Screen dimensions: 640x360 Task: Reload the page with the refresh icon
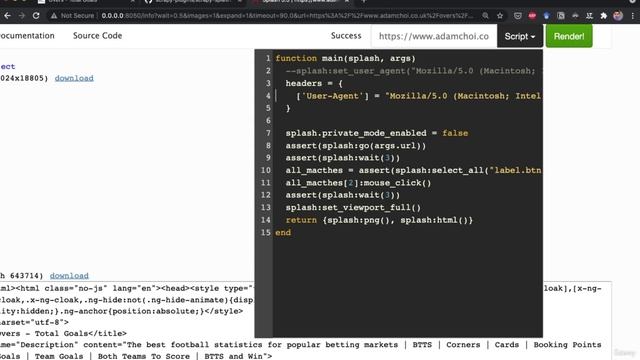coord(36,16)
